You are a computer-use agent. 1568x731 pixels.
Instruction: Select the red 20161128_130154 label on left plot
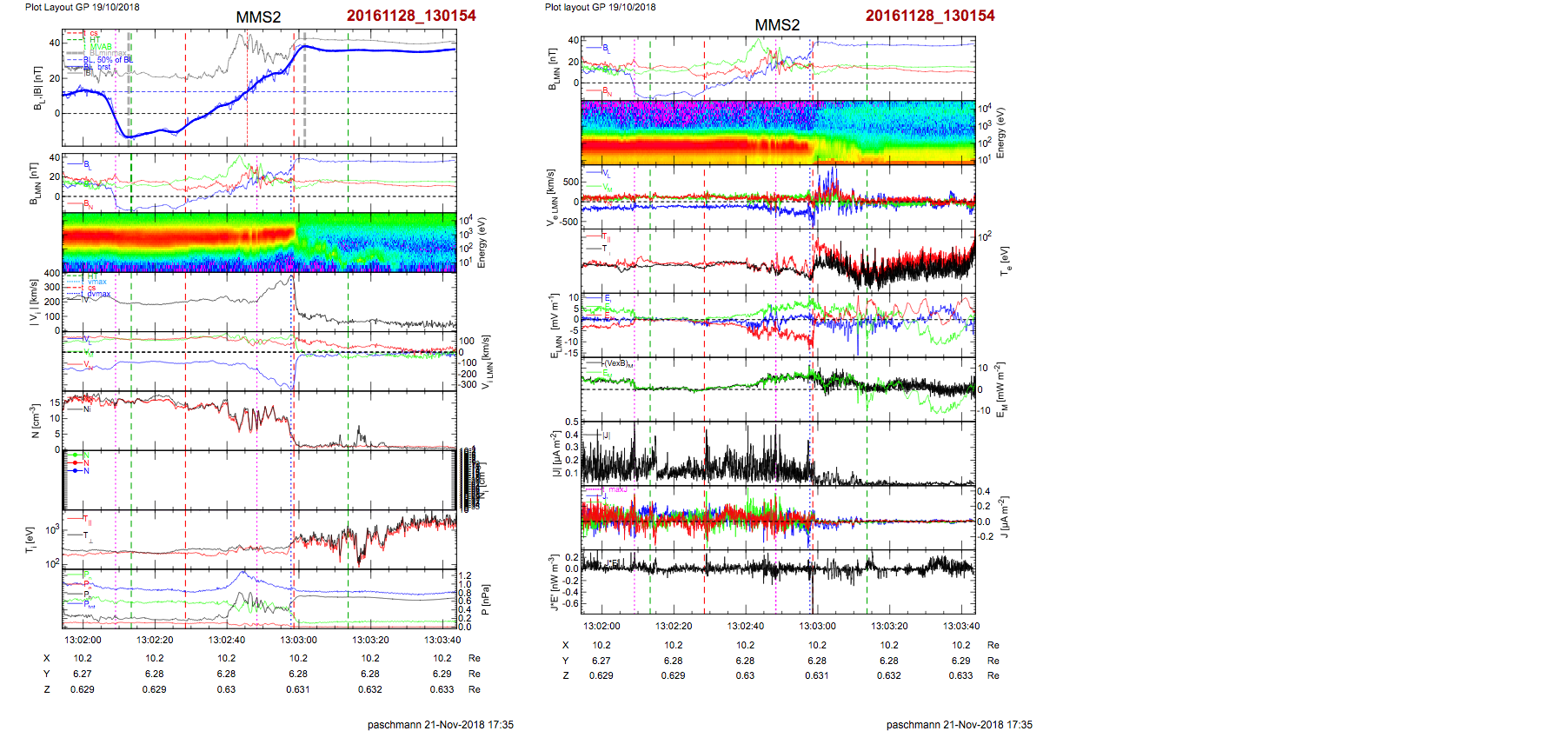pyautogui.click(x=411, y=16)
